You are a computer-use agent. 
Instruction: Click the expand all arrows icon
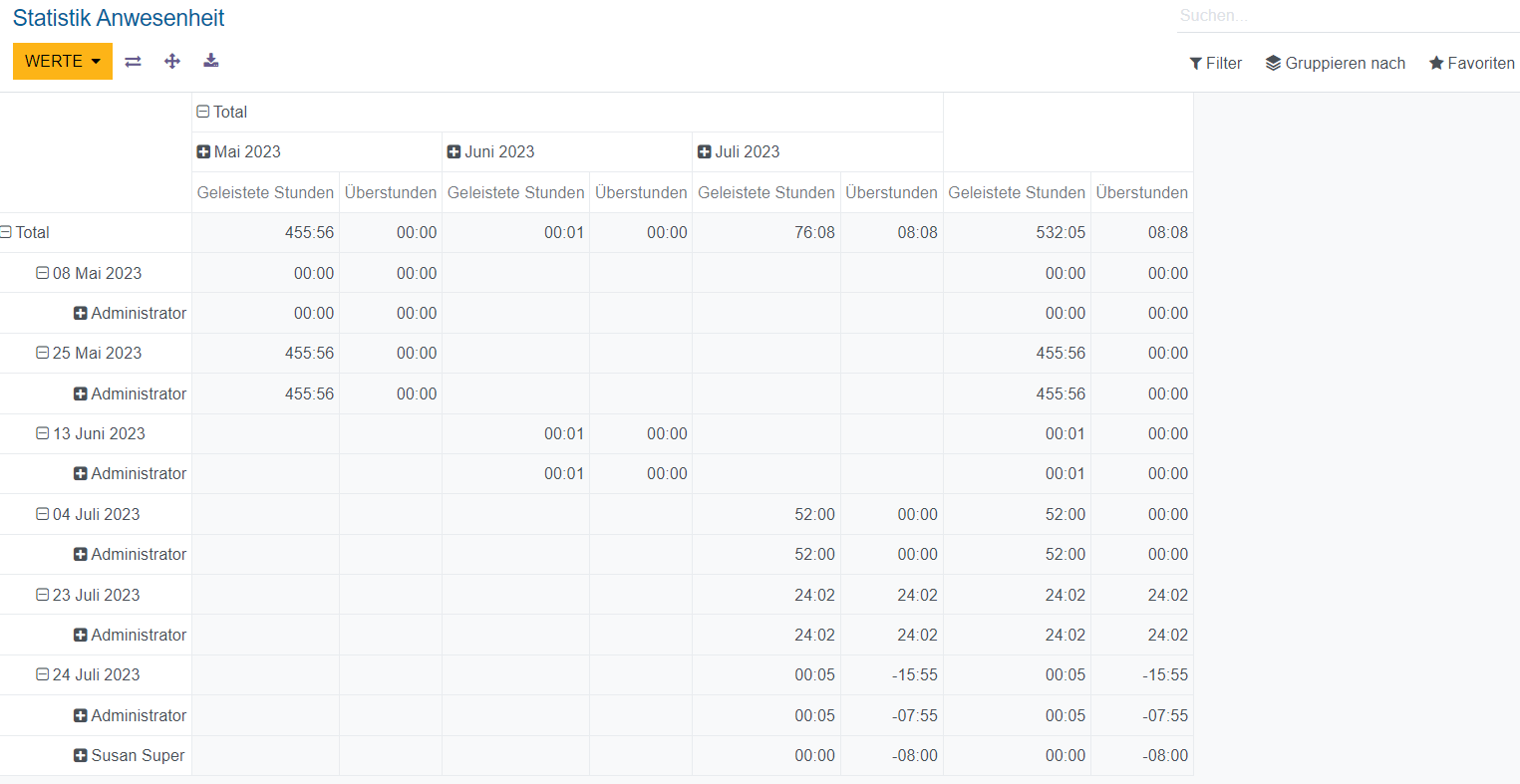(172, 62)
